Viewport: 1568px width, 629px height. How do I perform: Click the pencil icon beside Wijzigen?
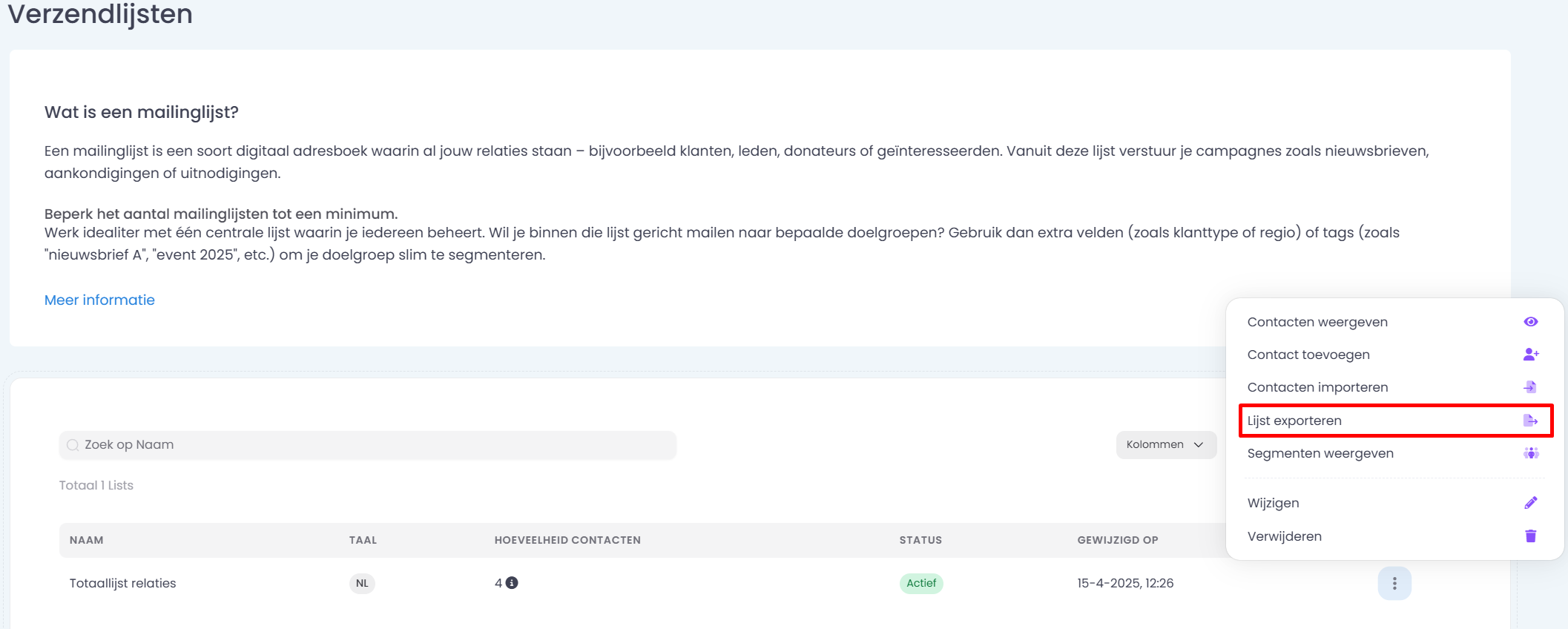(x=1530, y=503)
